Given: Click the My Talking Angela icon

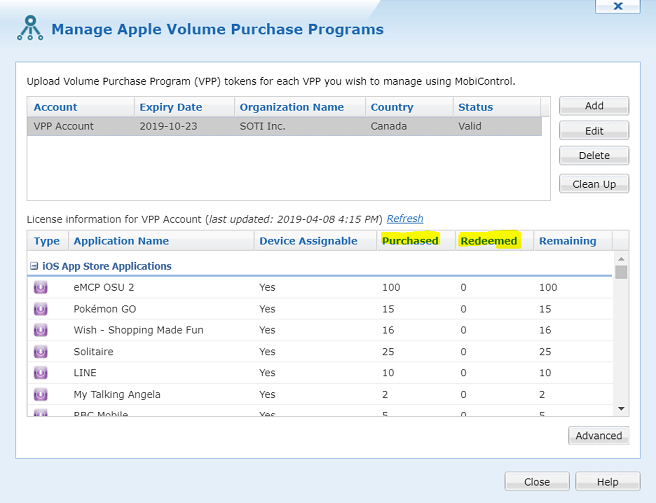Looking at the screenshot, I should [41, 394].
